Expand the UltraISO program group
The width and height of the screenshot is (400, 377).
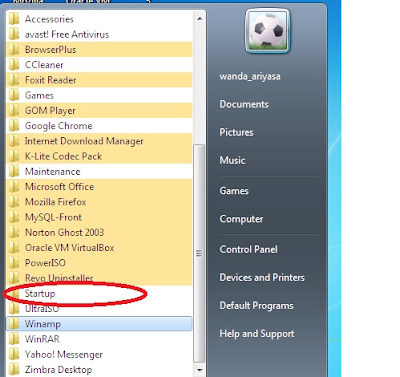[99, 309]
